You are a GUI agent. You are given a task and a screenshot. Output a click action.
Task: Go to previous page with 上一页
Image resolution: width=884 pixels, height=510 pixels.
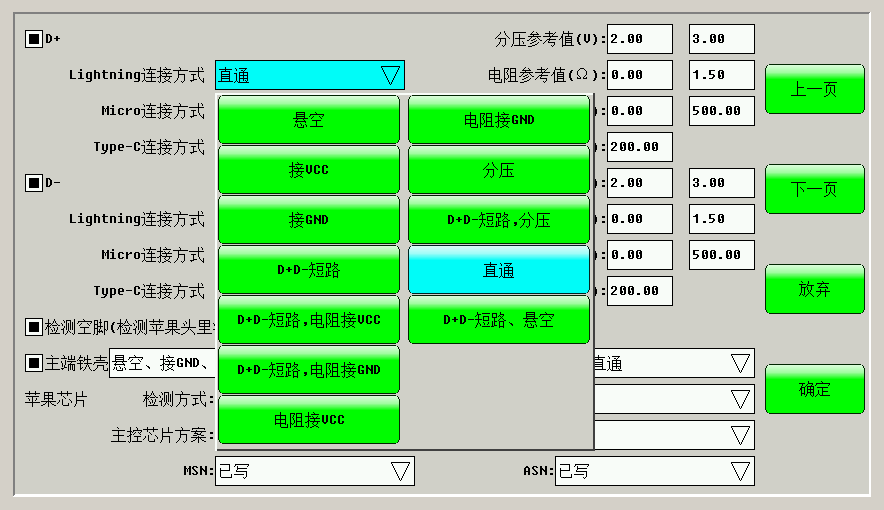click(x=814, y=89)
